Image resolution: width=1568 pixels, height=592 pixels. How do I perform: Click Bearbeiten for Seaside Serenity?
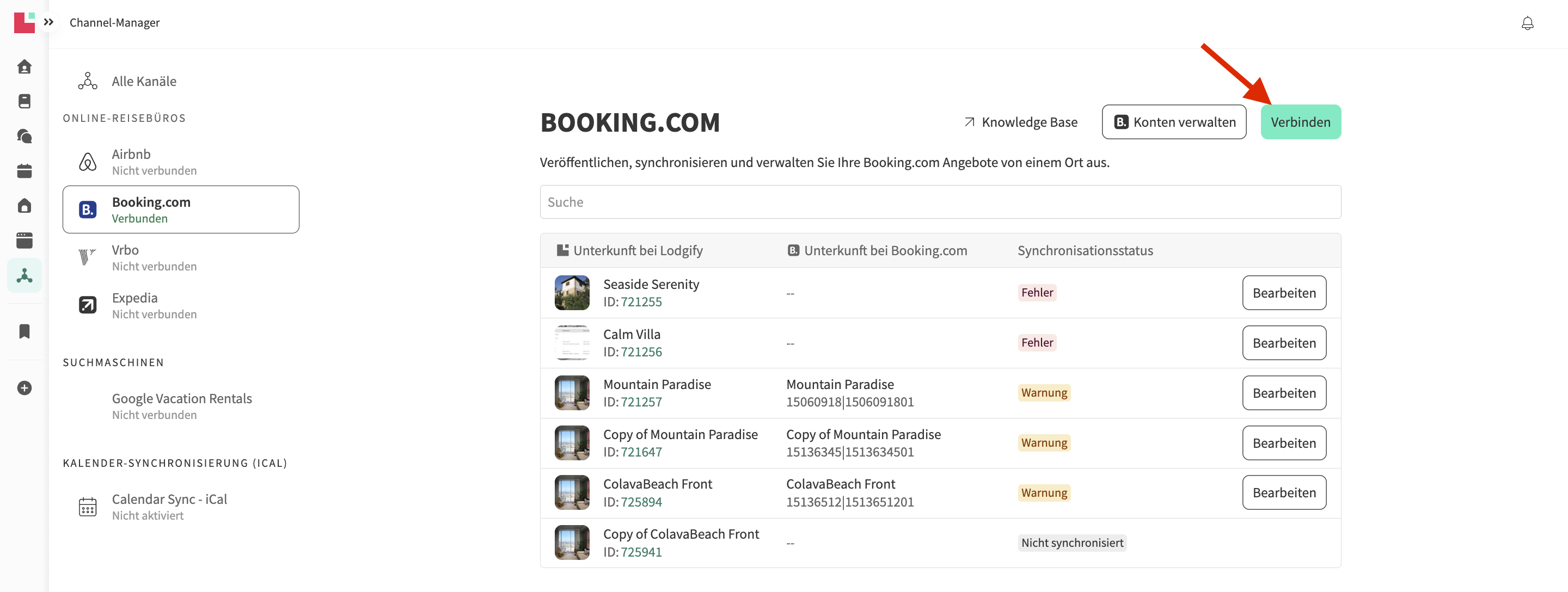click(x=1283, y=293)
